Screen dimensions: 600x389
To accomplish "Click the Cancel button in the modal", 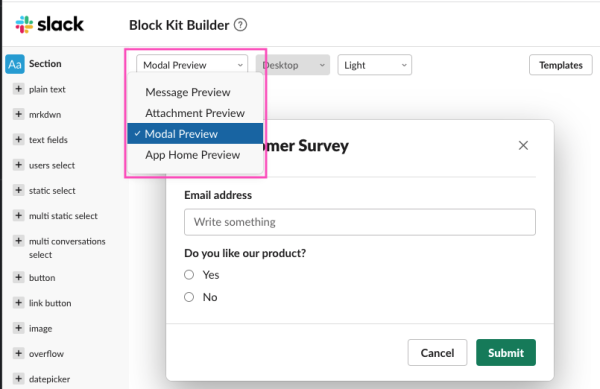I will (x=437, y=353).
